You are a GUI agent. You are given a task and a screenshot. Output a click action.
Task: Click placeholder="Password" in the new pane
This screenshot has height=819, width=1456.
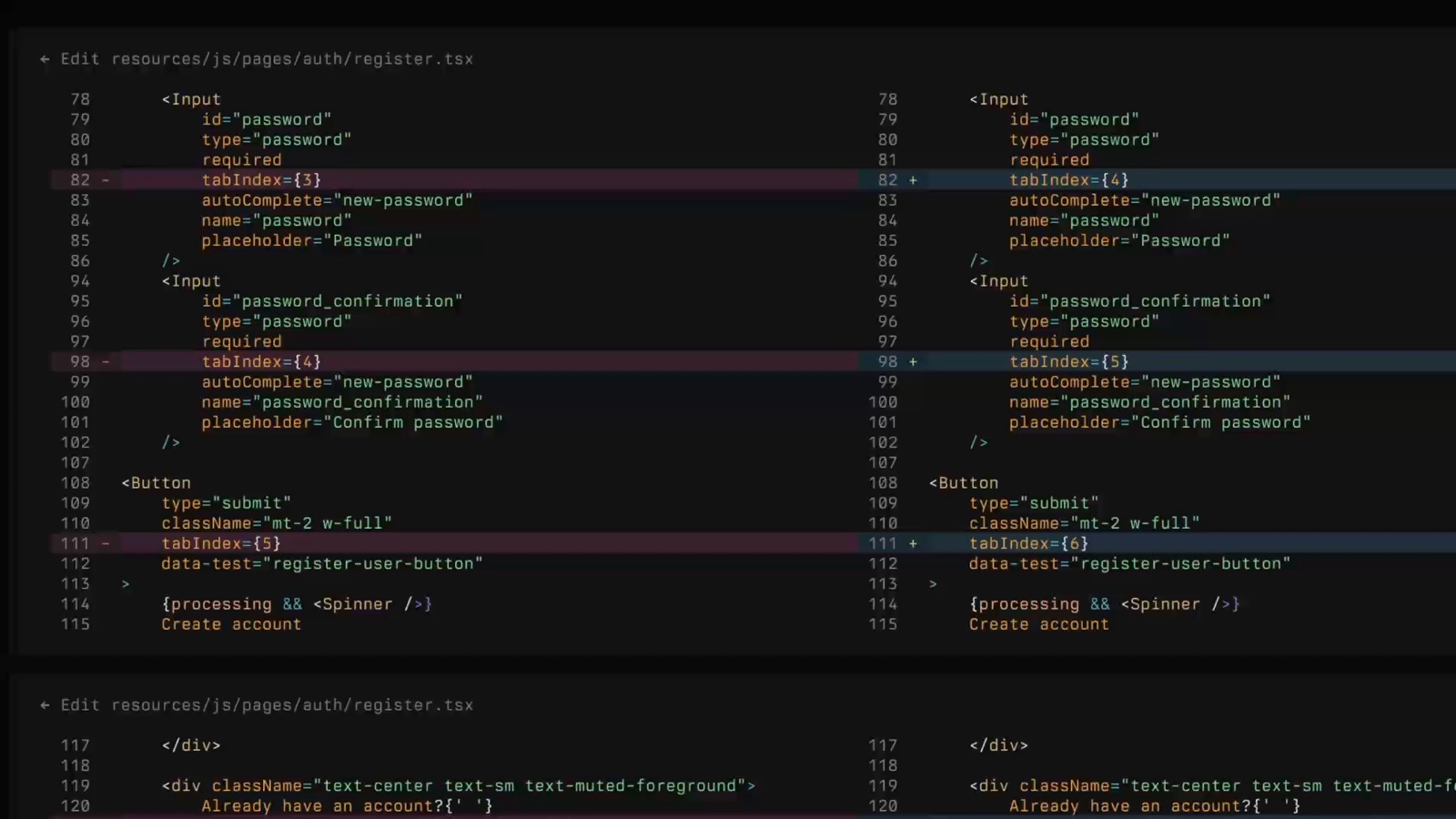[x=1120, y=241]
